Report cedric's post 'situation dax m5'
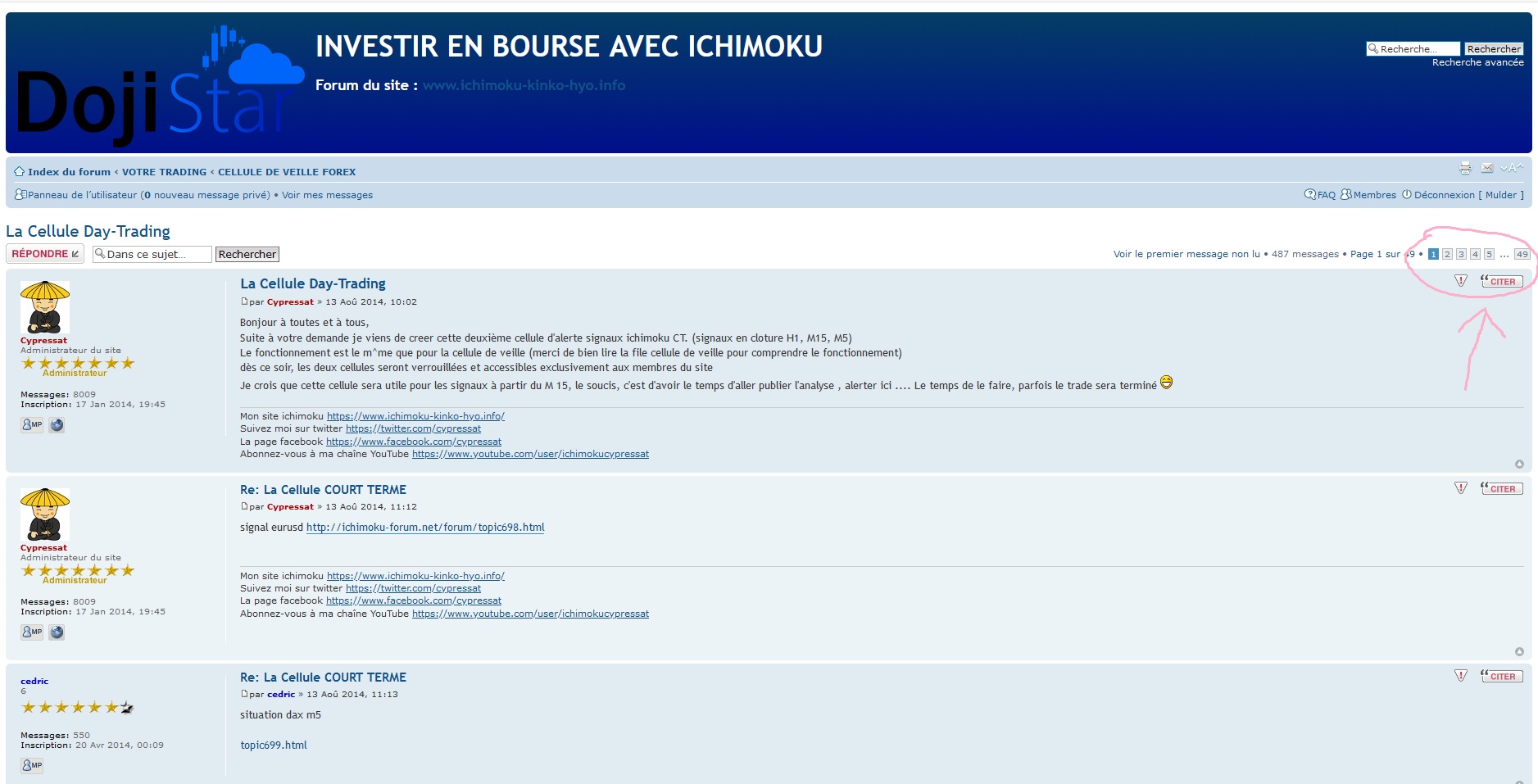1538x784 pixels. tap(1460, 676)
